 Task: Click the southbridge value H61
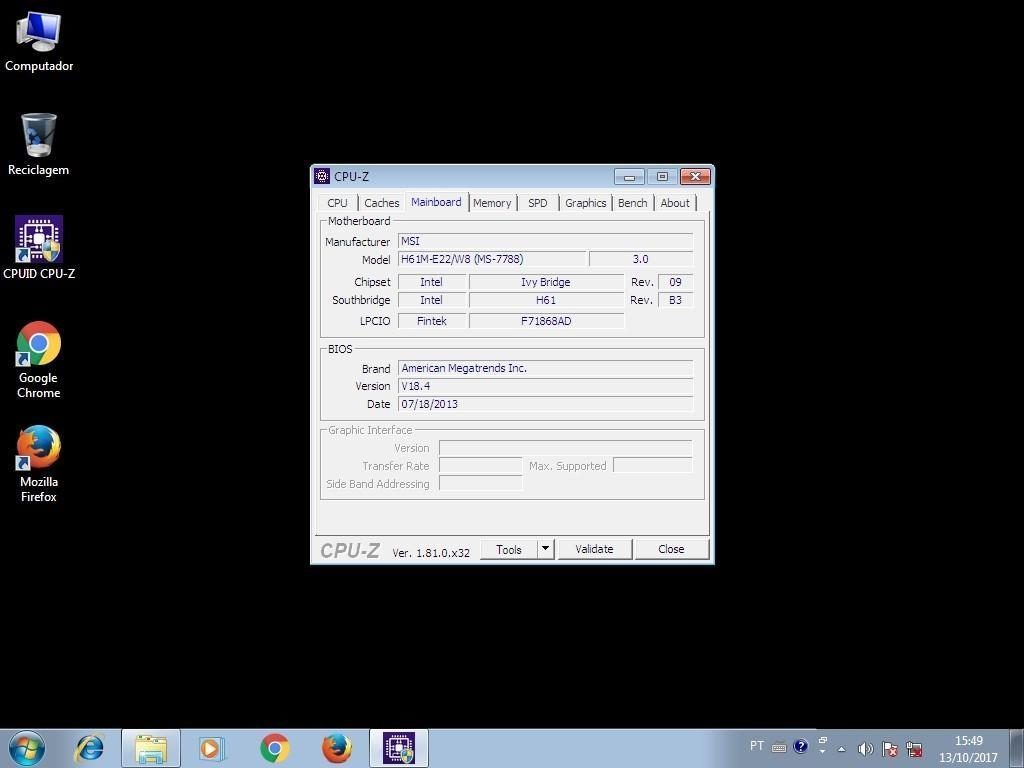coord(546,300)
